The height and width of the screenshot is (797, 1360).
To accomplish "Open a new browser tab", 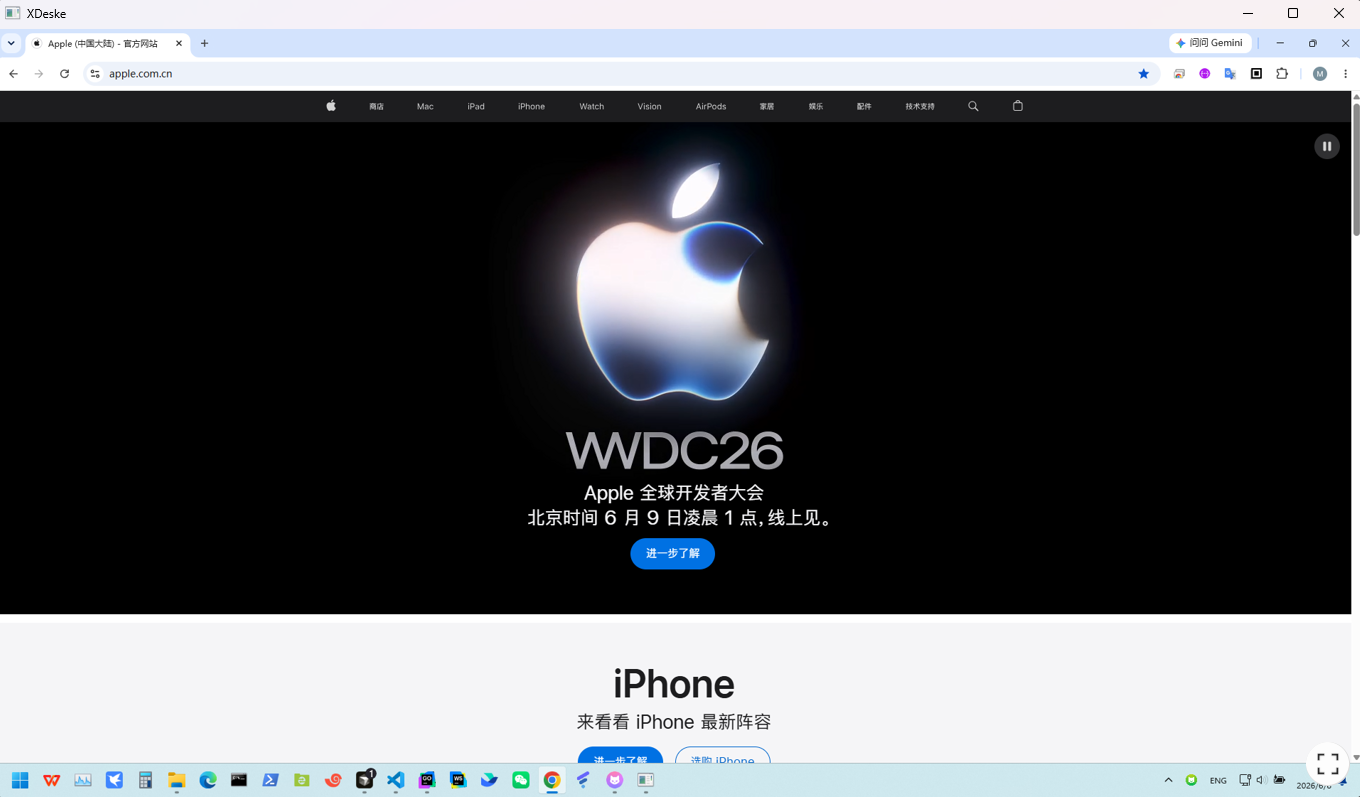I will point(204,43).
